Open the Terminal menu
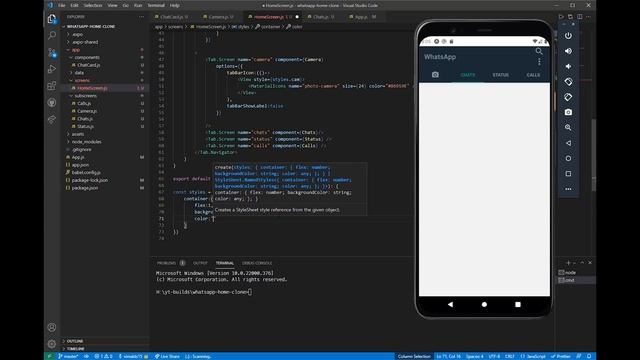This screenshot has height=360, width=640. (x=156, y=5)
